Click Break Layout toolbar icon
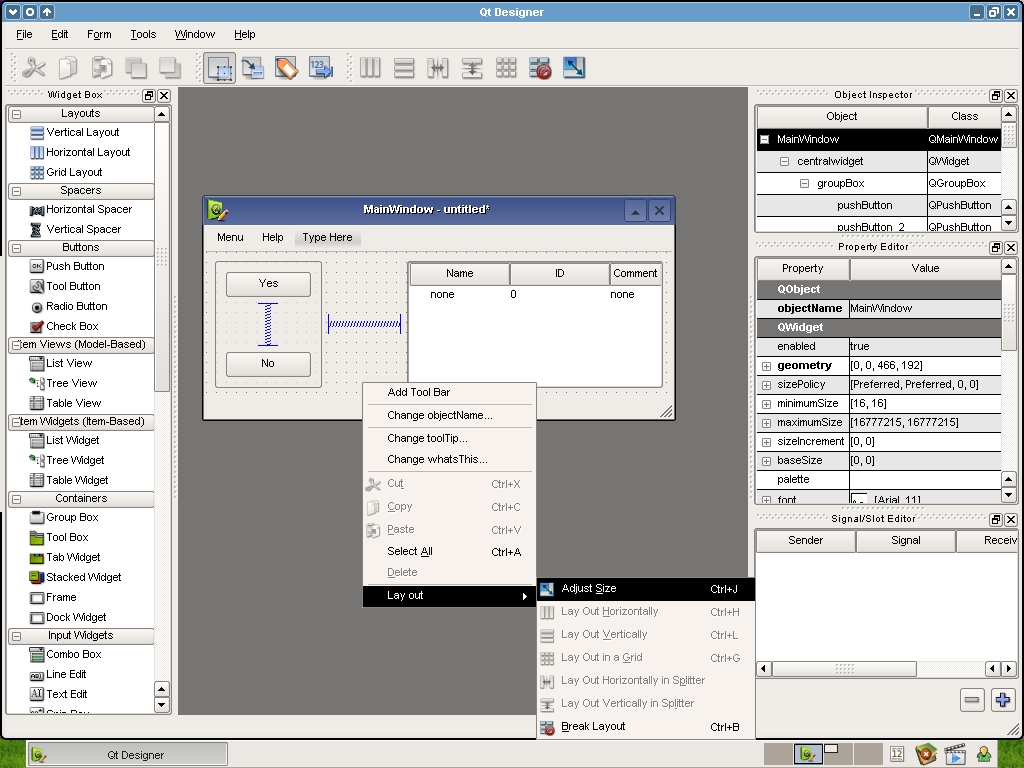 coord(540,68)
